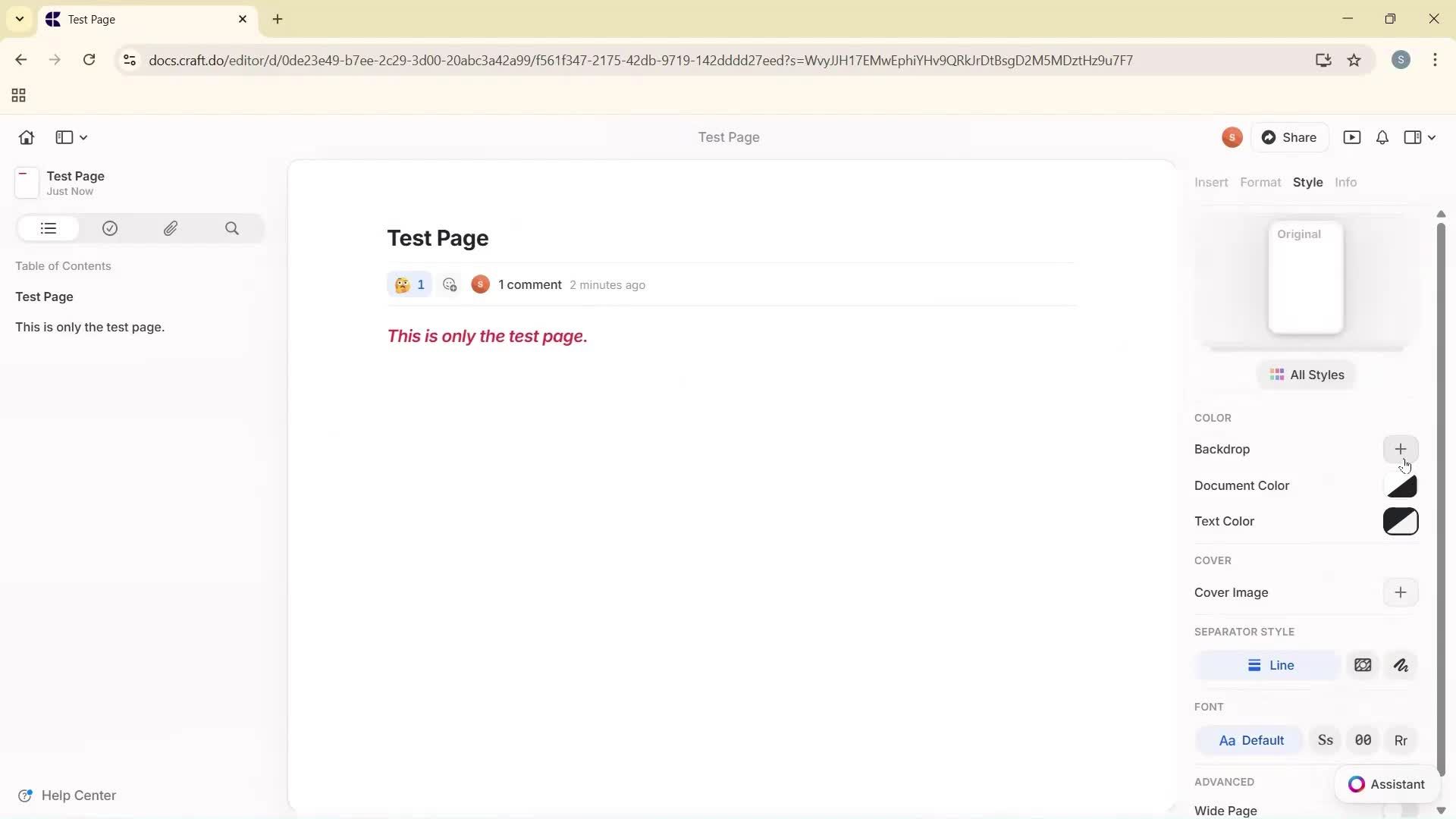Select the image separator style
The height and width of the screenshot is (819, 1456).
tap(1363, 665)
